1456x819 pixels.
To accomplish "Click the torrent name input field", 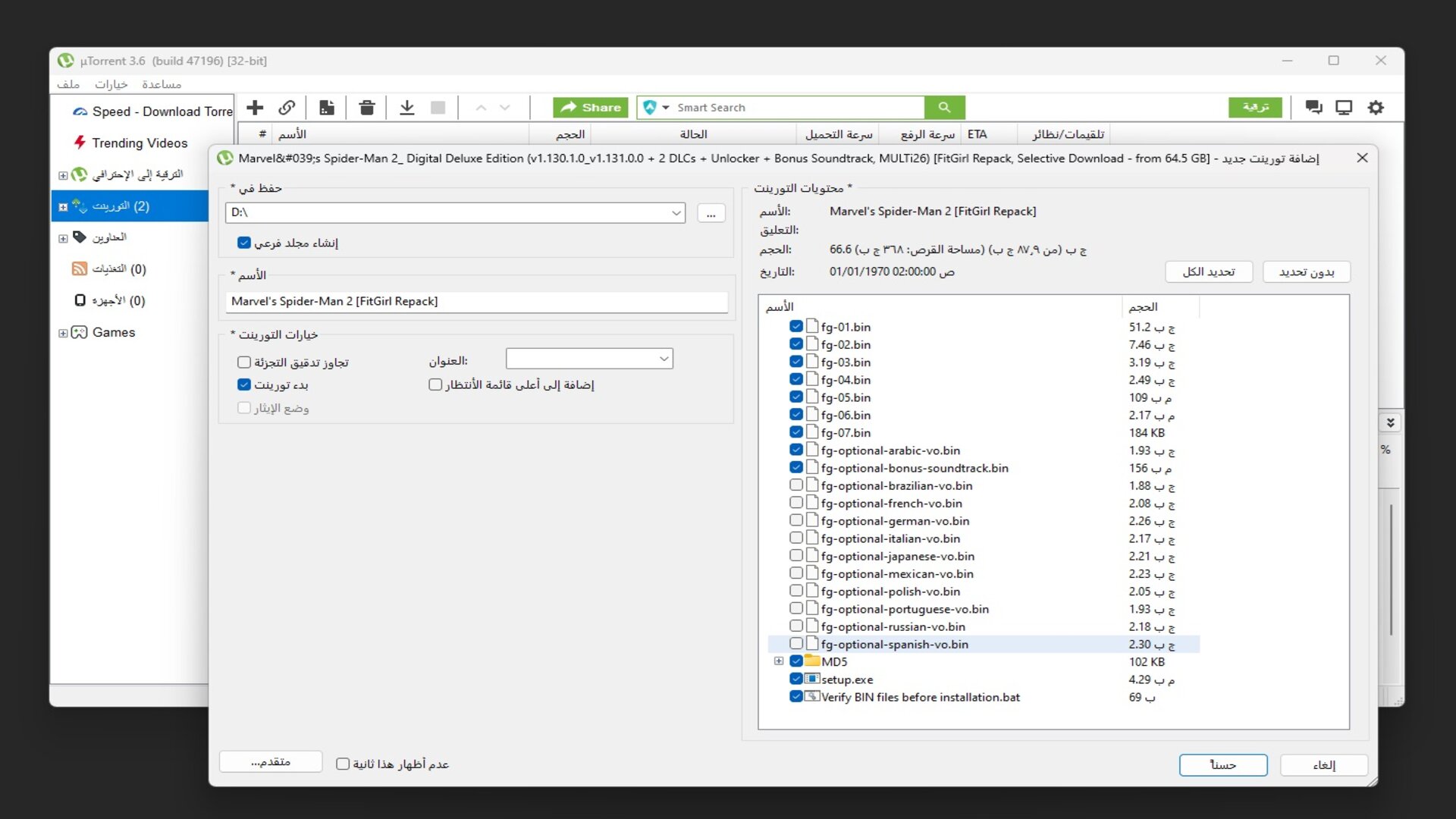I will [x=476, y=301].
